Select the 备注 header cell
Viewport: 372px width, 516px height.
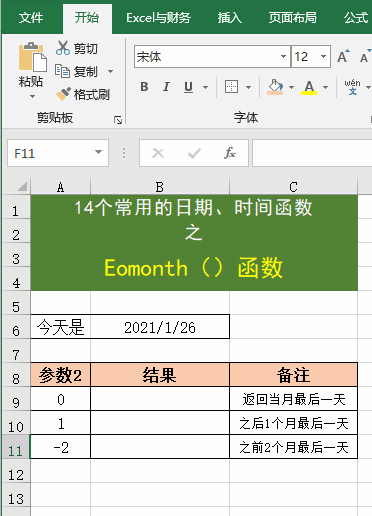point(293,375)
